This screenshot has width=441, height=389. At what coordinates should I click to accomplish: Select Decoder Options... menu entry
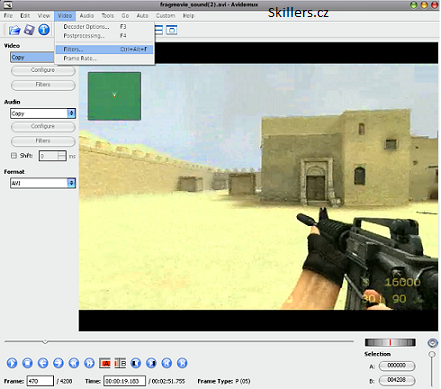[104, 27]
